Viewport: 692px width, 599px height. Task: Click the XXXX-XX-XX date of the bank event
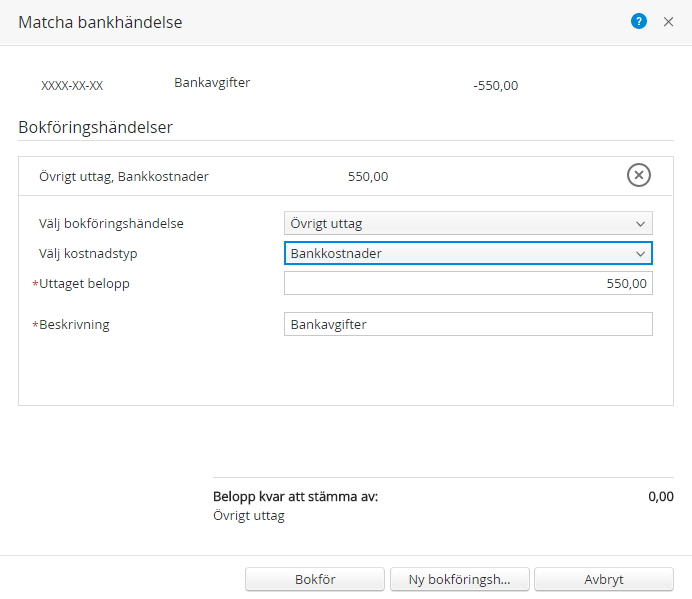[72, 86]
